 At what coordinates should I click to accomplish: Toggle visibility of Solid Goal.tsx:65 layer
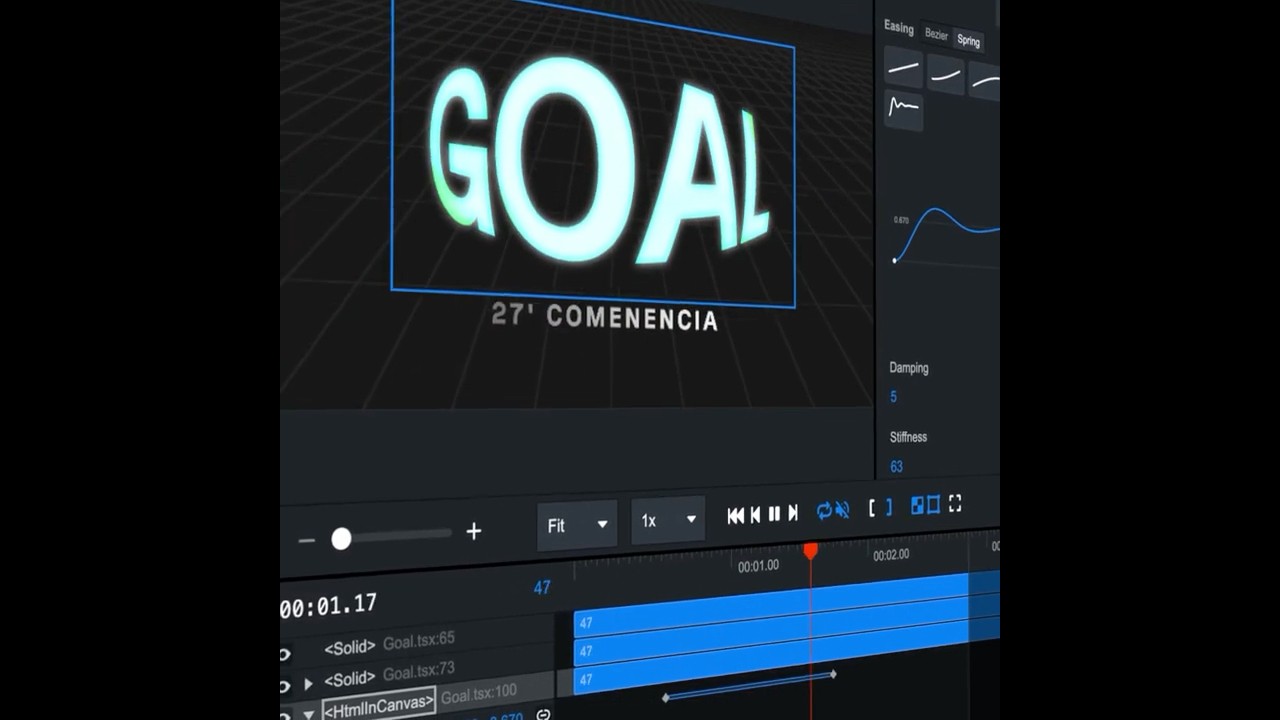pos(285,654)
